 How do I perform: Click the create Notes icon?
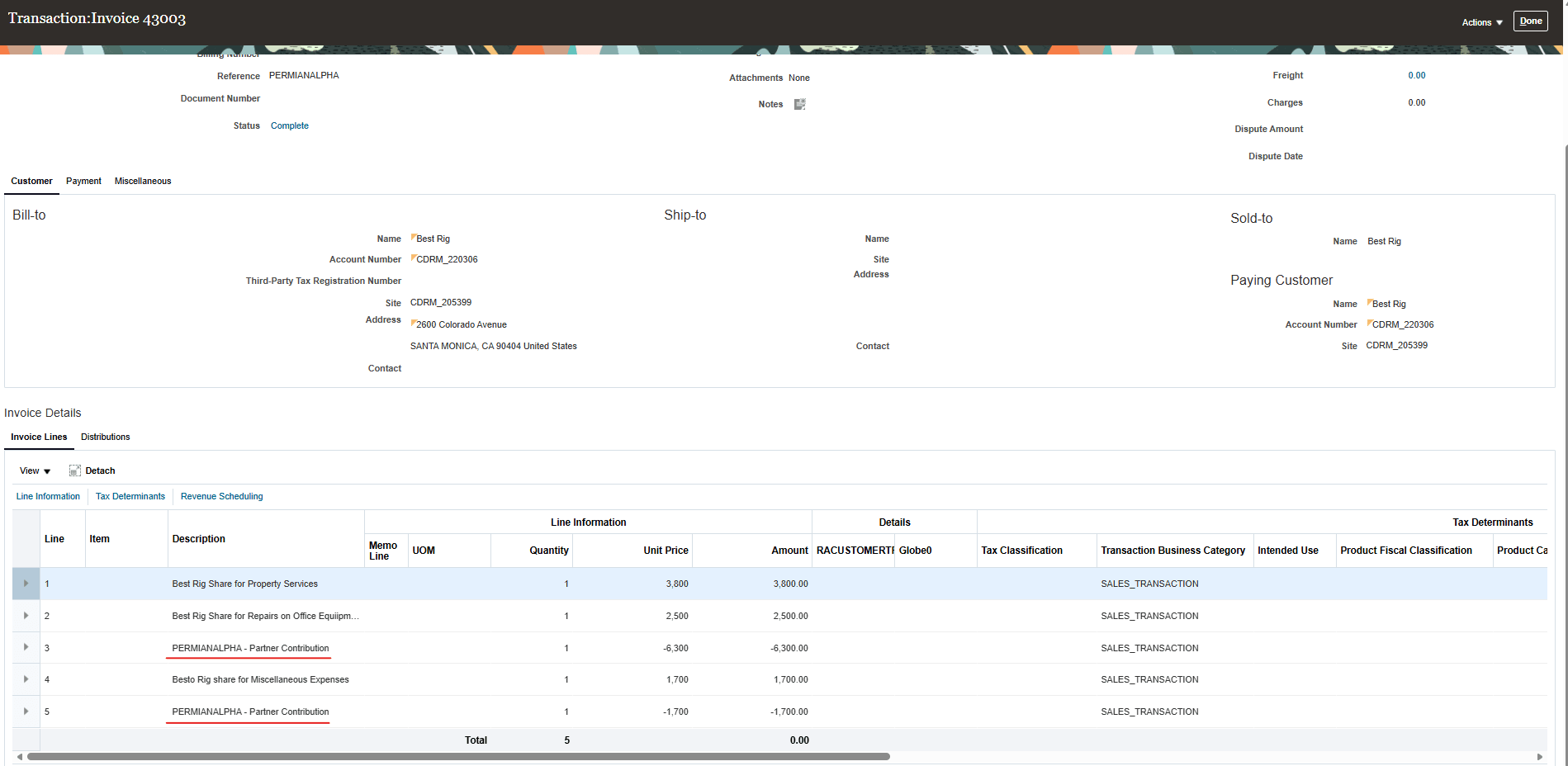[x=798, y=103]
